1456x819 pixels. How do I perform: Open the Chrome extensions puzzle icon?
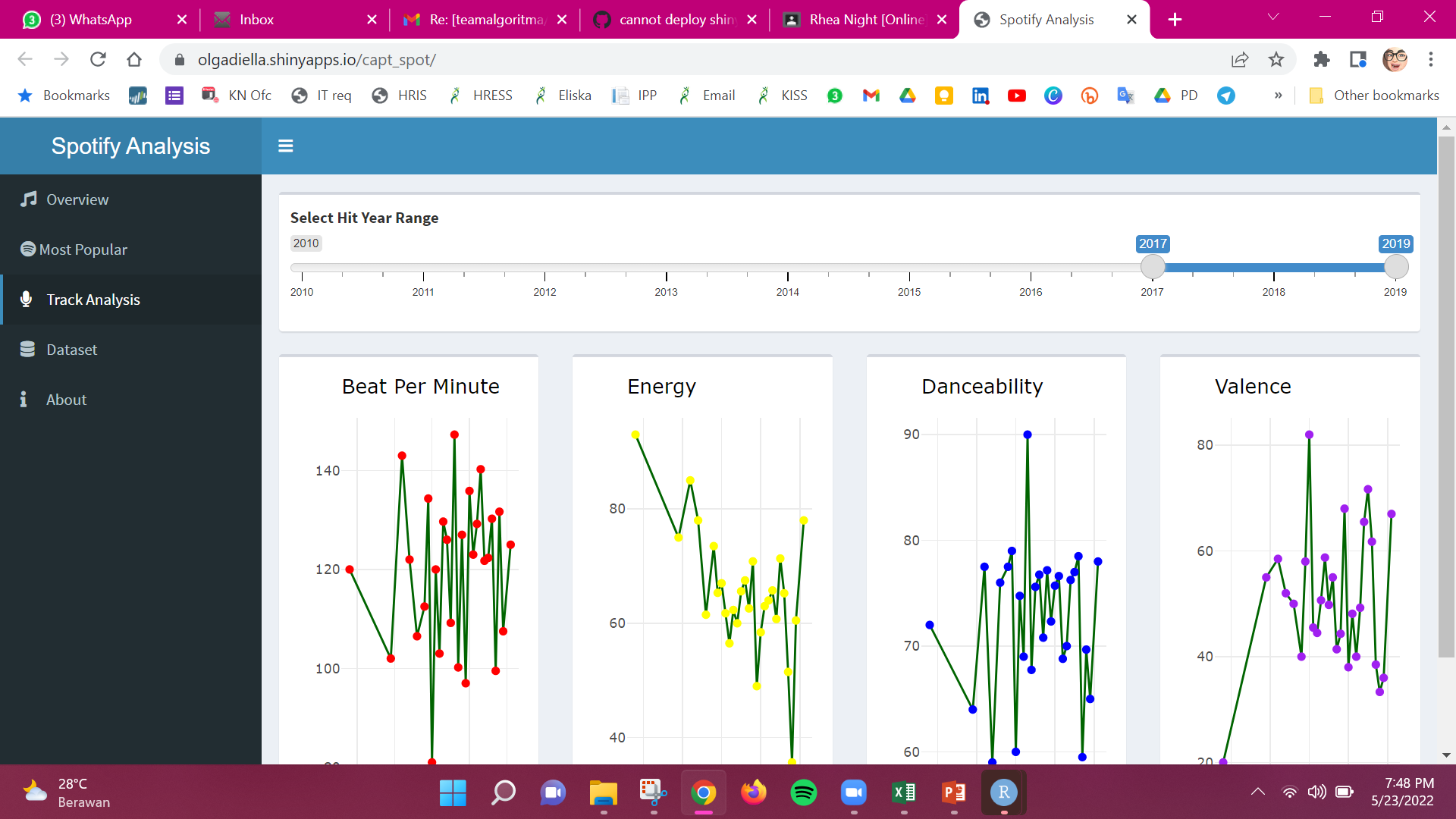point(1321,59)
